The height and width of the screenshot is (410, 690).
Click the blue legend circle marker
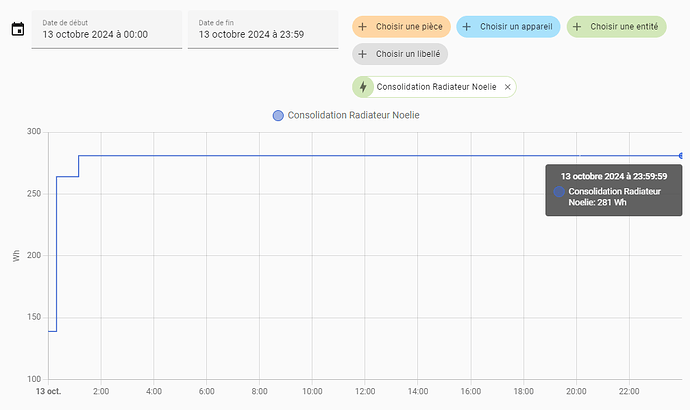point(278,116)
